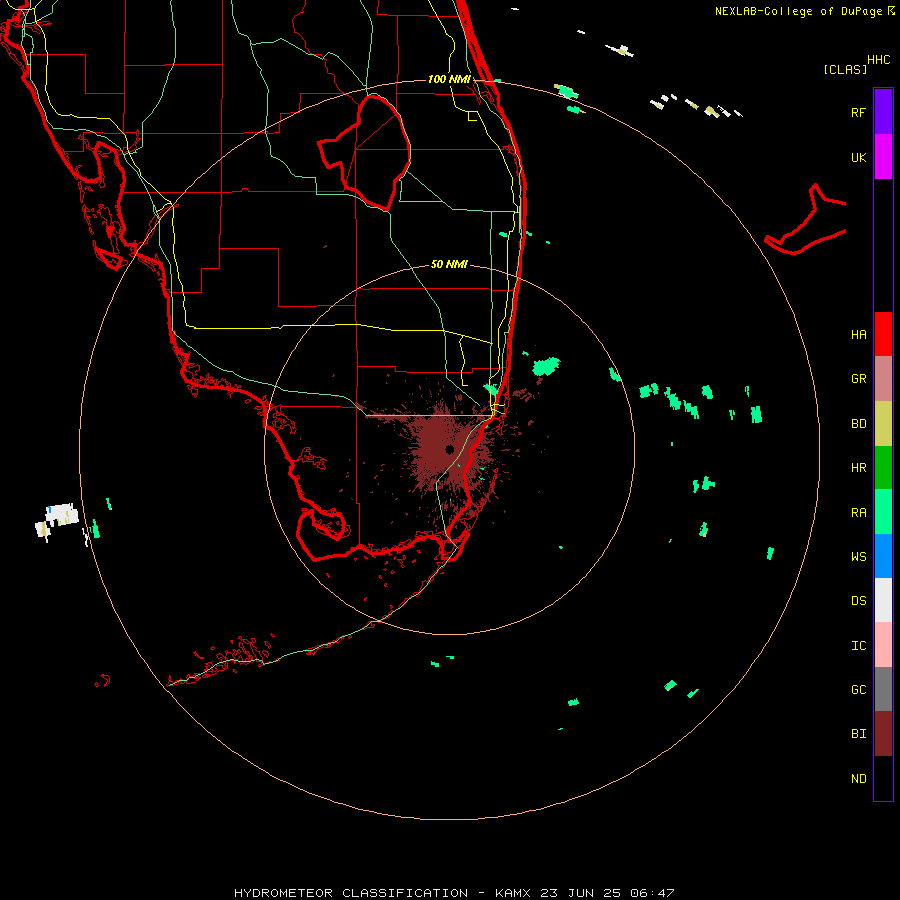This screenshot has height=900, width=900.
Task: Click the 'KAMX' radar site identifier
Action: tap(513, 893)
